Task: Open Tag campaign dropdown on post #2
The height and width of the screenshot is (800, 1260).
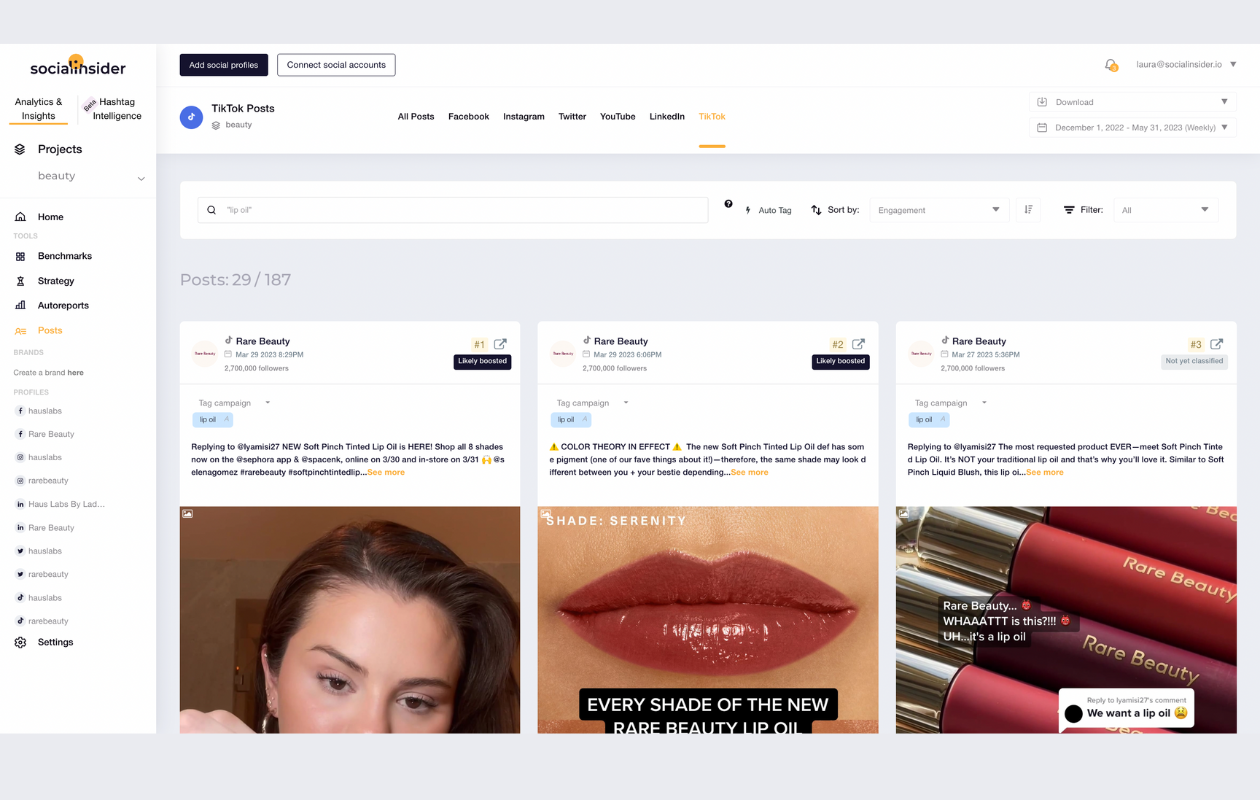Action: tap(593, 403)
